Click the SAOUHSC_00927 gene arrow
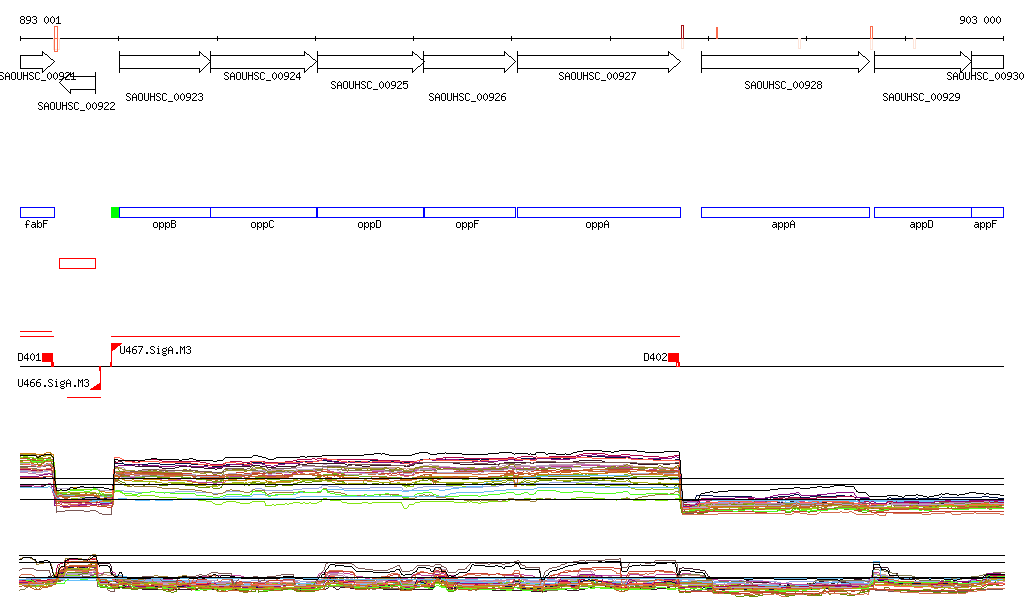 tap(598, 62)
